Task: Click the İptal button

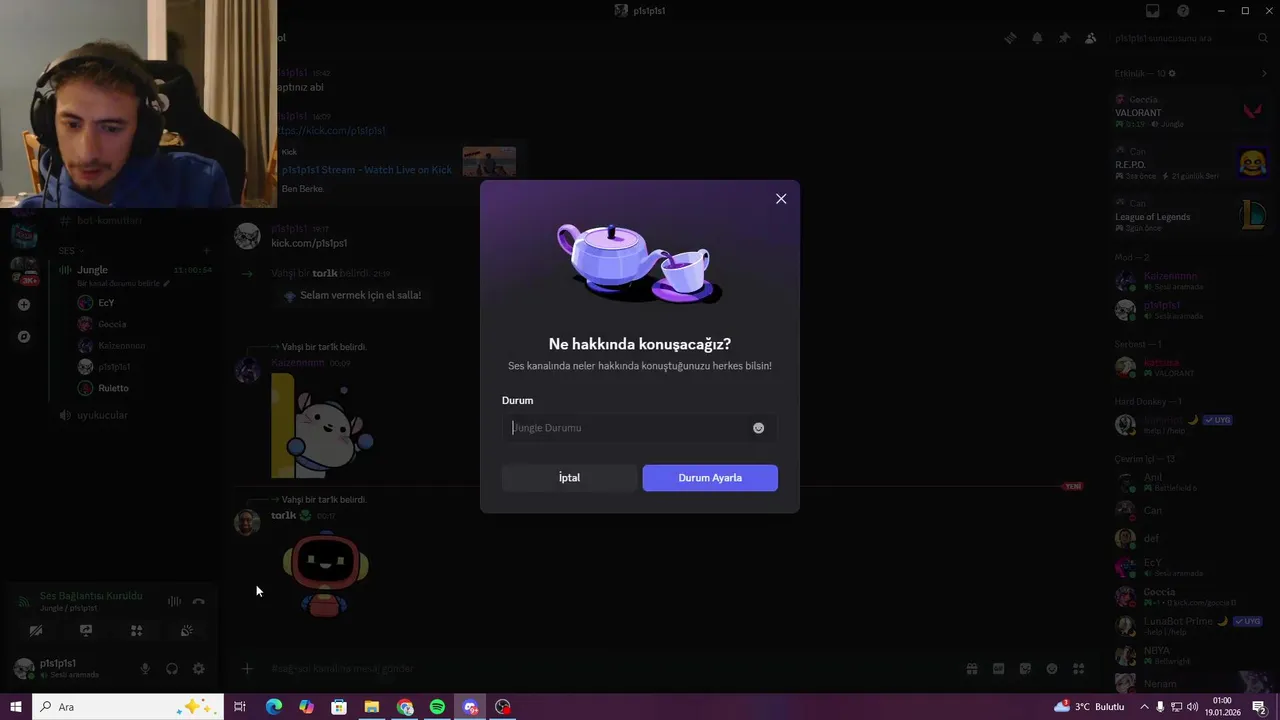Action: pos(569,478)
